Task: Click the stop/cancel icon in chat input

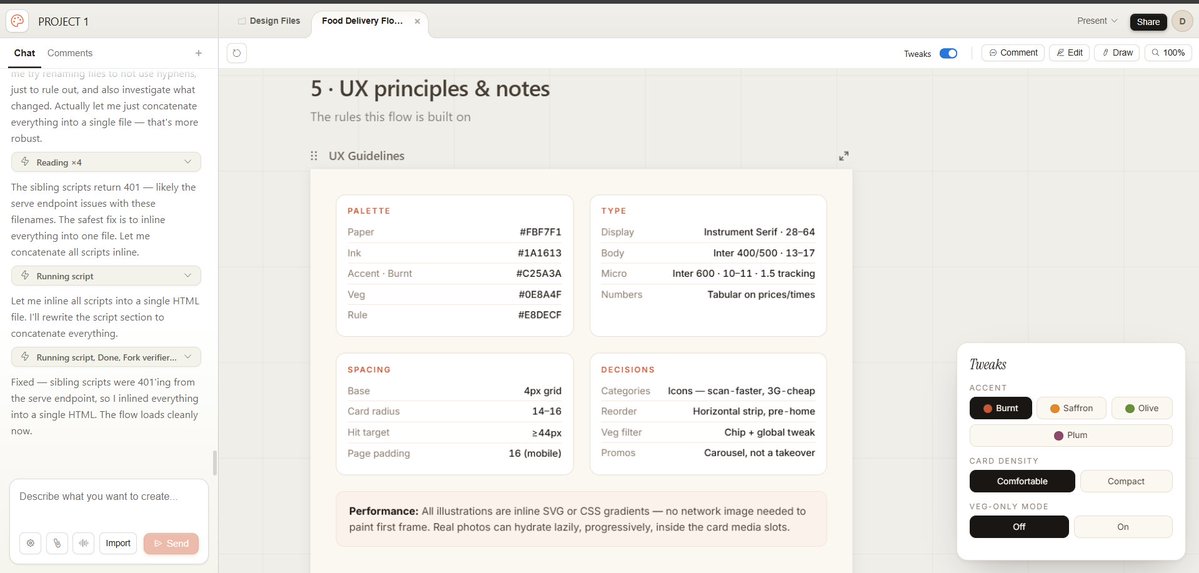Action: 31,543
